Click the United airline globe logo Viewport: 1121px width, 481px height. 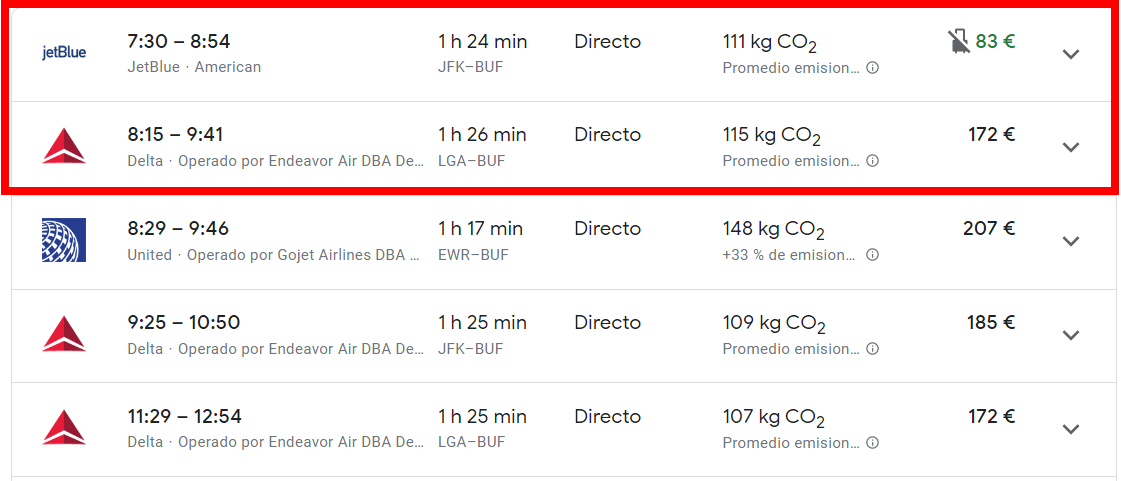click(x=64, y=239)
